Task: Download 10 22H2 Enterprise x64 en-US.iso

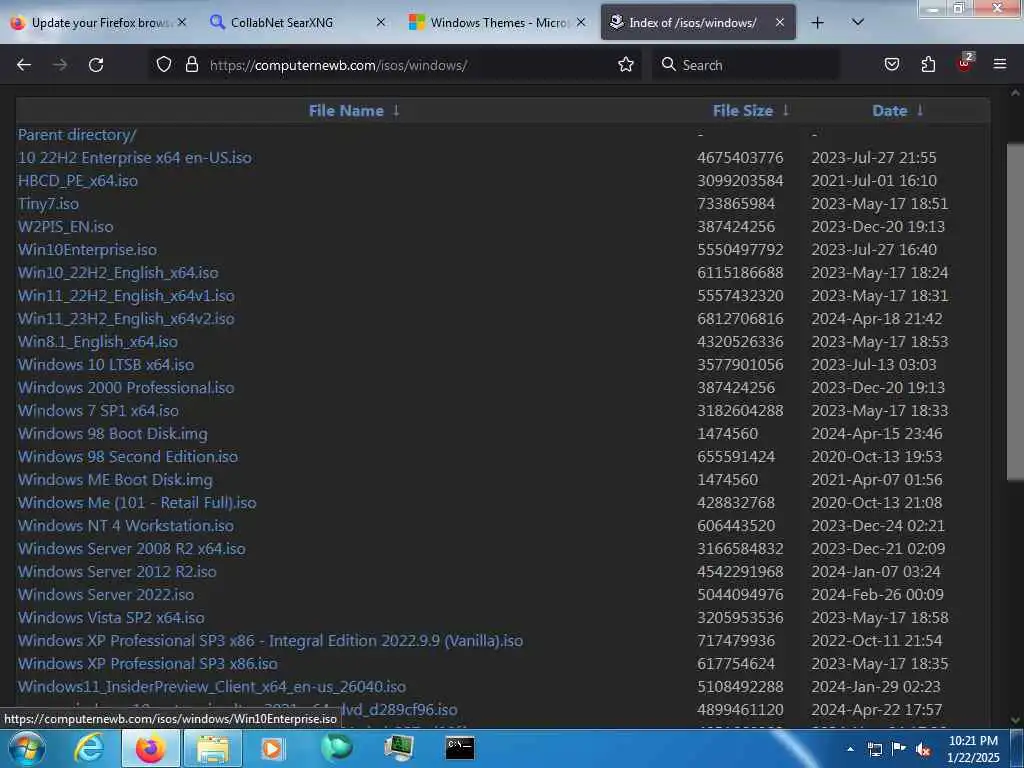Action: 135,157
